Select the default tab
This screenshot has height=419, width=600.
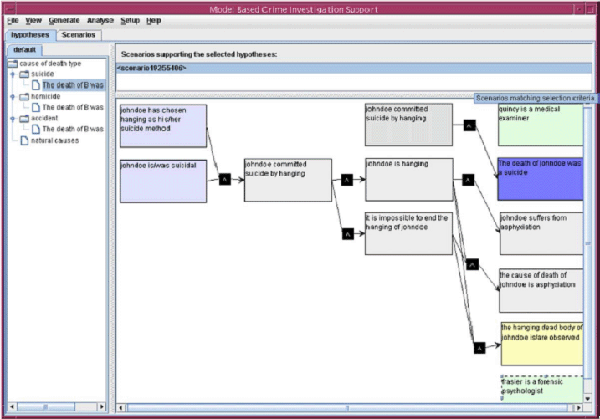point(25,49)
